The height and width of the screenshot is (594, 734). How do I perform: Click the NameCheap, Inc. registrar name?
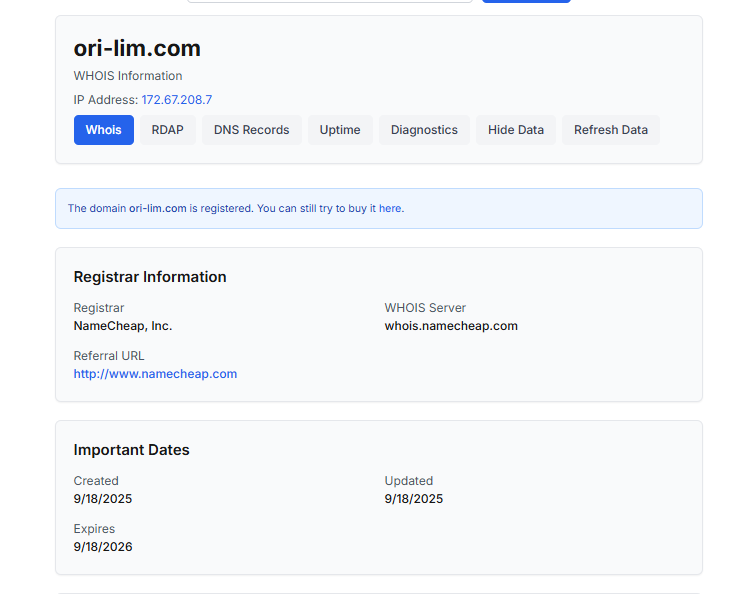[x=123, y=326]
